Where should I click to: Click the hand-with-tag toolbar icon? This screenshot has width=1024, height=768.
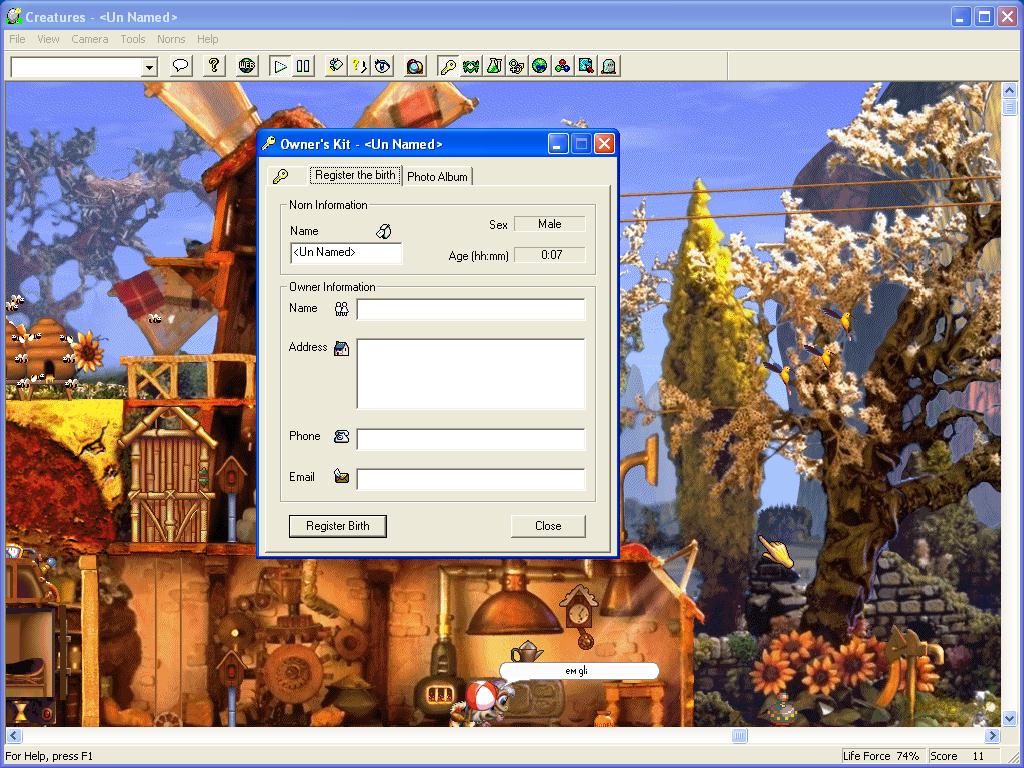(336, 66)
